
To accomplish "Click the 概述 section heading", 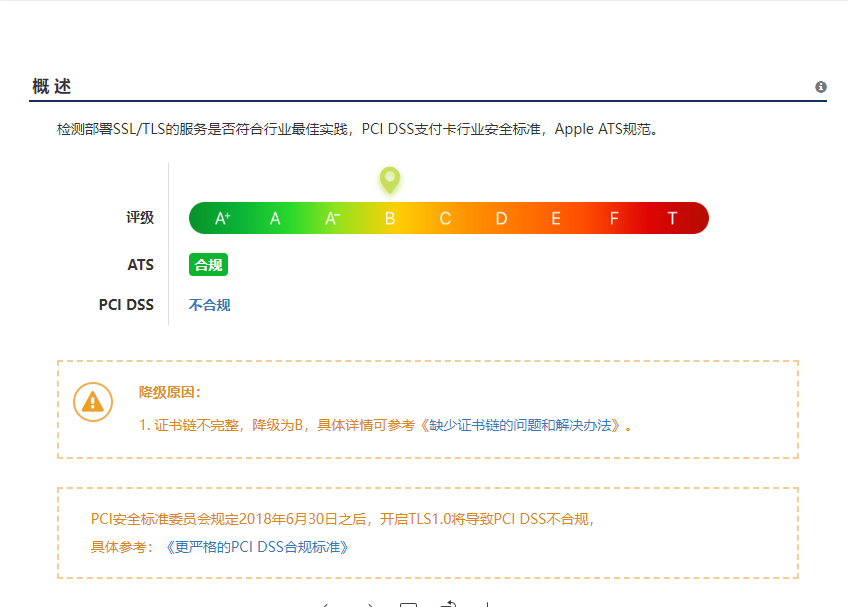I will pos(52,87).
